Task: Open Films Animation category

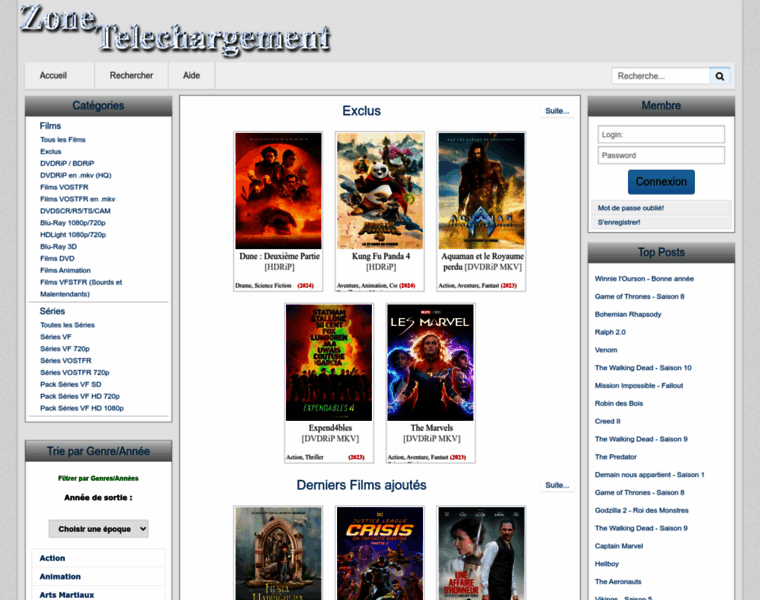Action: 65,270
